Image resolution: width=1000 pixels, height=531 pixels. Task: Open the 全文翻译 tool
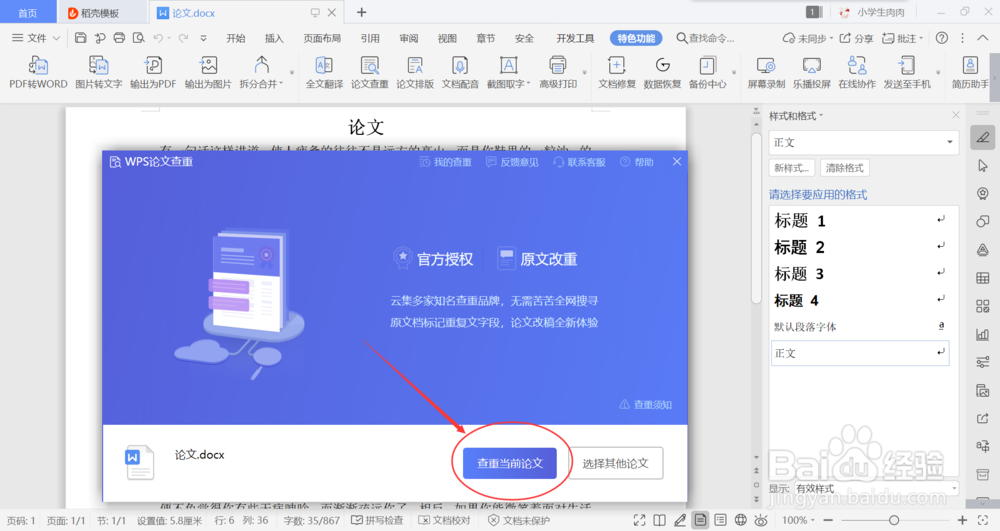(324, 72)
